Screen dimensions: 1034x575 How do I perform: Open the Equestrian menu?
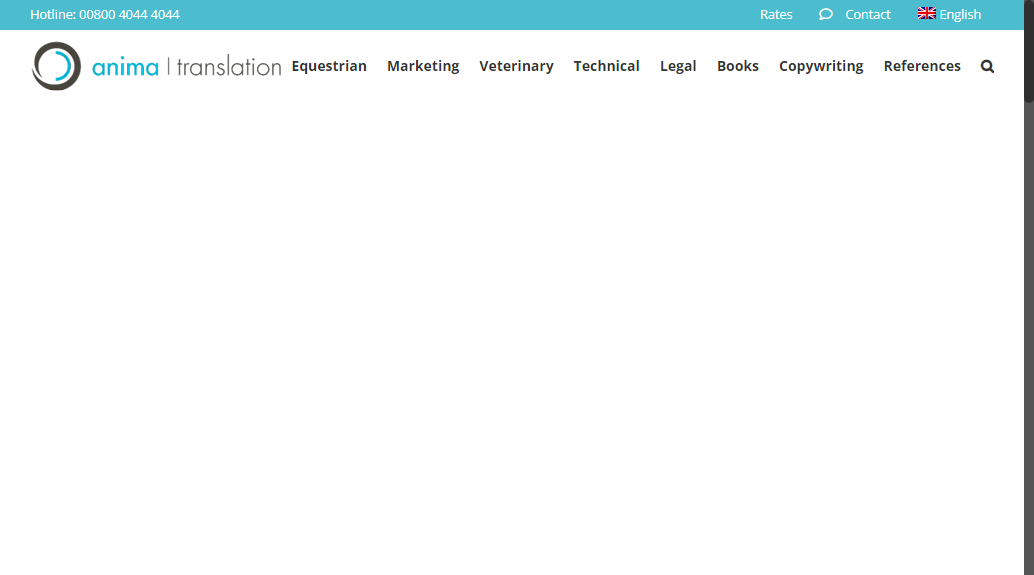coord(329,66)
